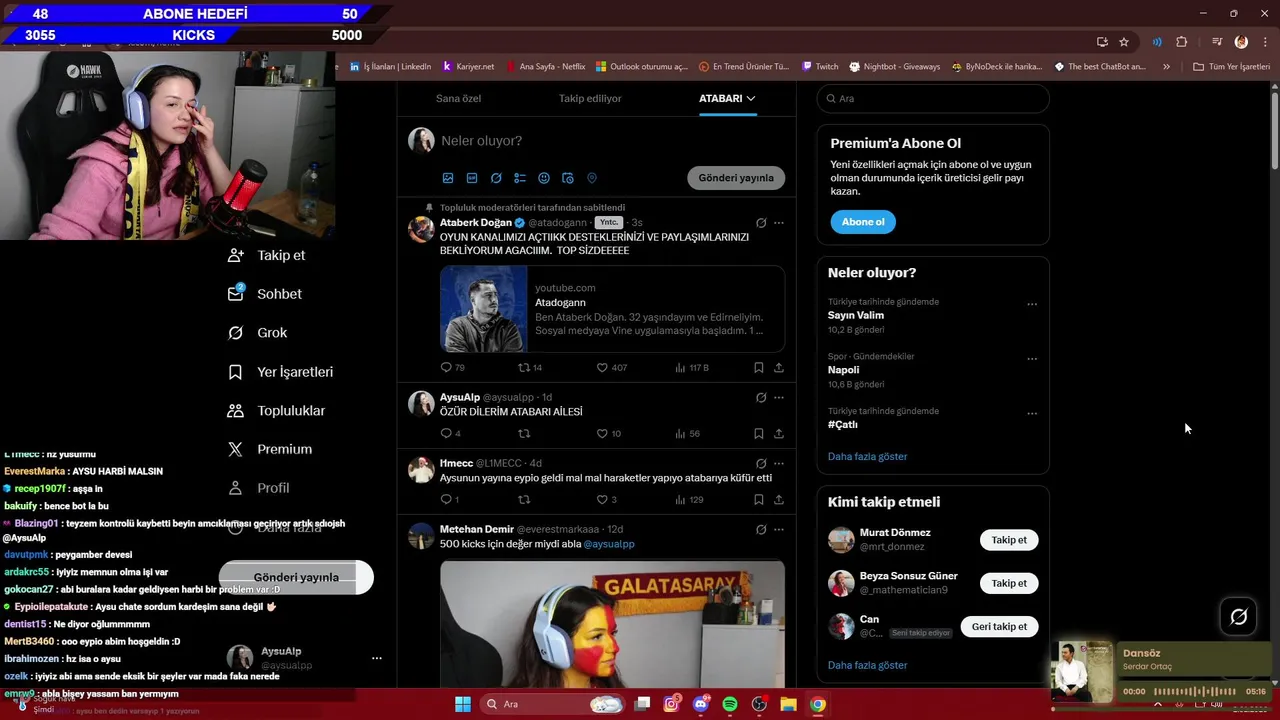
Task: Switch to the Sana özel tab
Action: coord(458,98)
